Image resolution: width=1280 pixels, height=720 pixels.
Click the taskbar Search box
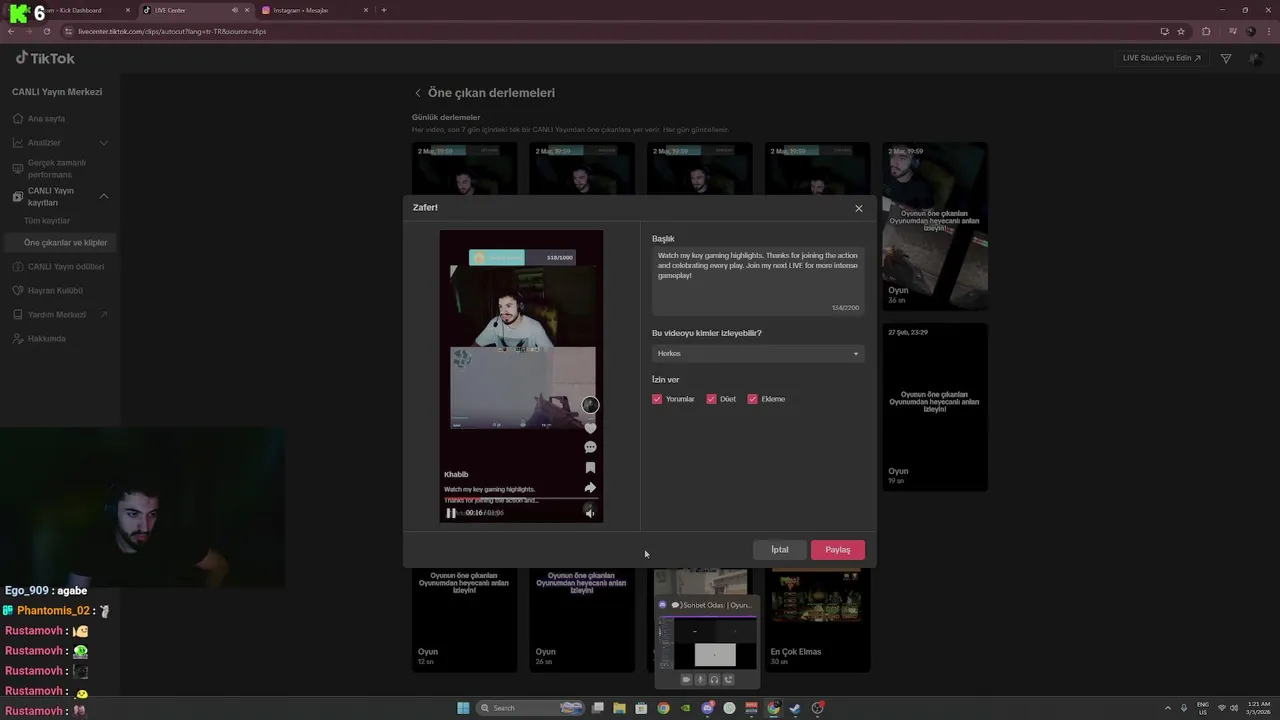point(532,708)
